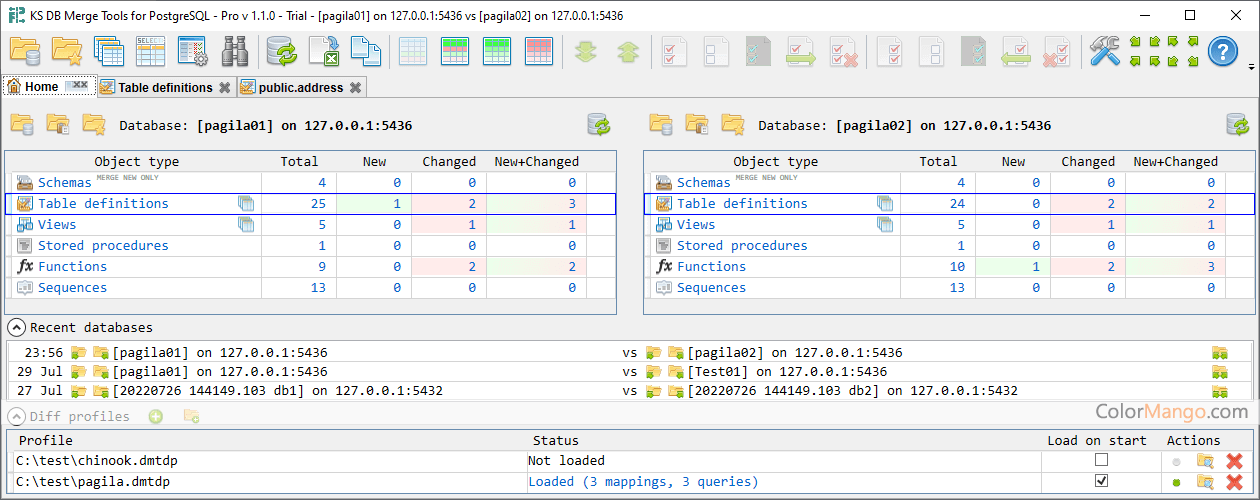The width and height of the screenshot is (1260, 500).
Task: Open Stored procedures link in right panel
Action: [x=742, y=245]
